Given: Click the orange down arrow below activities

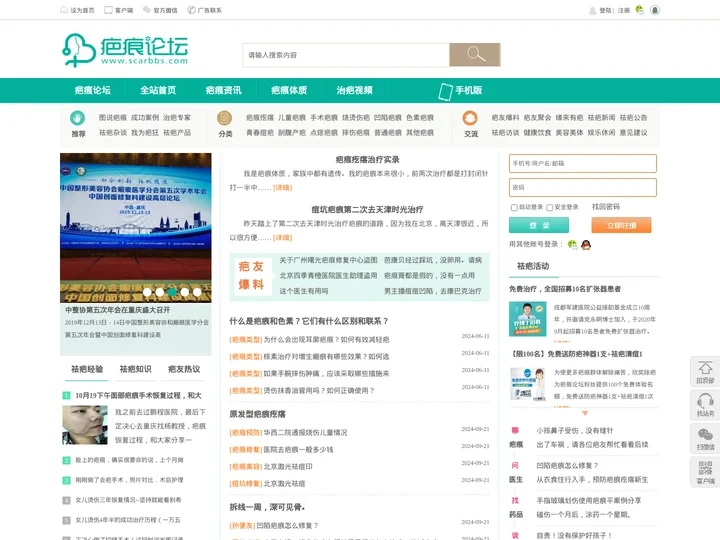Looking at the screenshot, I should pos(585,413).
